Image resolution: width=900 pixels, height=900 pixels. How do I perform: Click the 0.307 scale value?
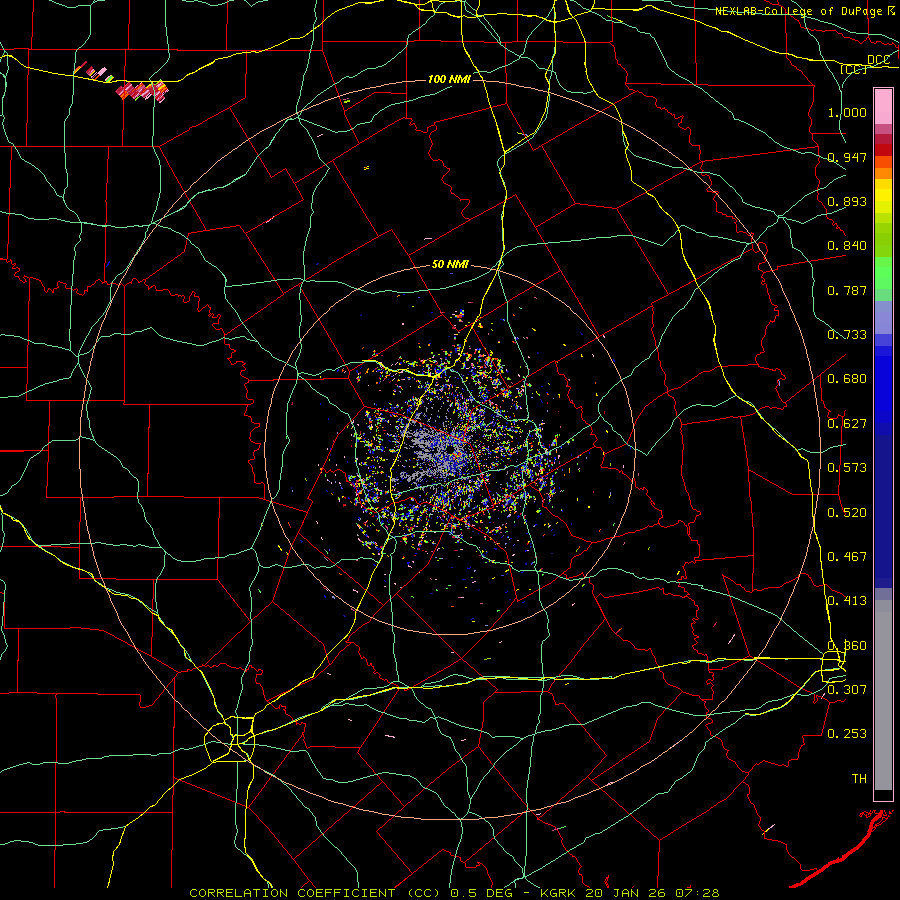tap(847, 690)
